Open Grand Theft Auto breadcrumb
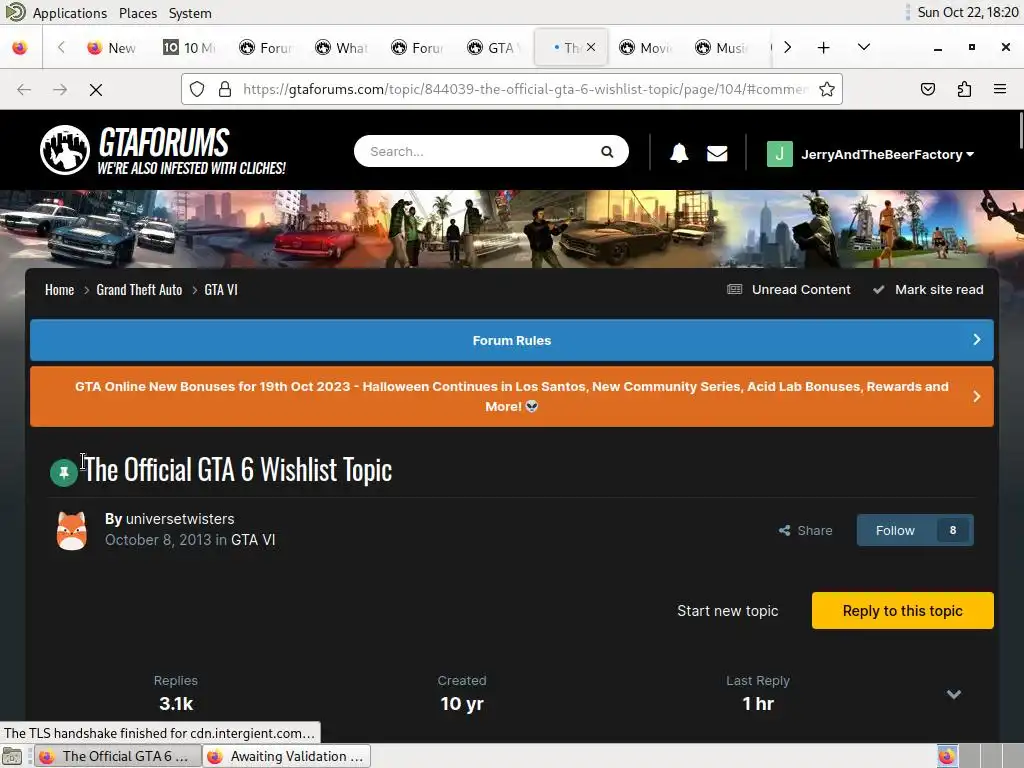The image size is (1024, 768). (139, 289)
